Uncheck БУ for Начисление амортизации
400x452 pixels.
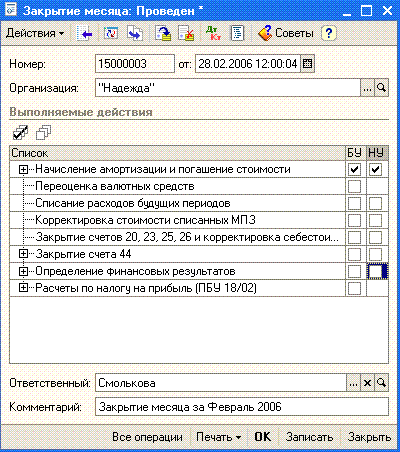[x=354, y=170]
